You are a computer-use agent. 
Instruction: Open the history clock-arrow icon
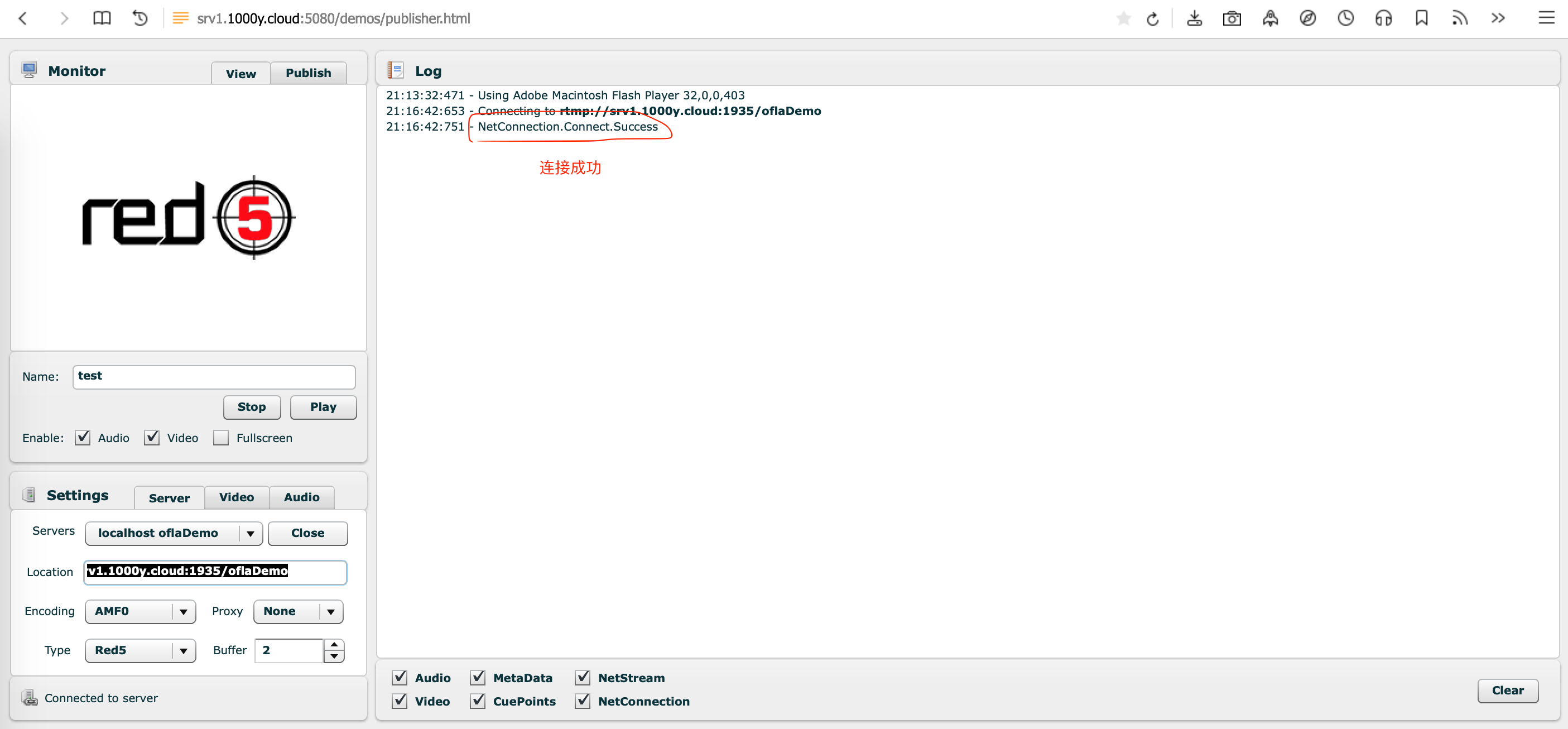[140, 18]
